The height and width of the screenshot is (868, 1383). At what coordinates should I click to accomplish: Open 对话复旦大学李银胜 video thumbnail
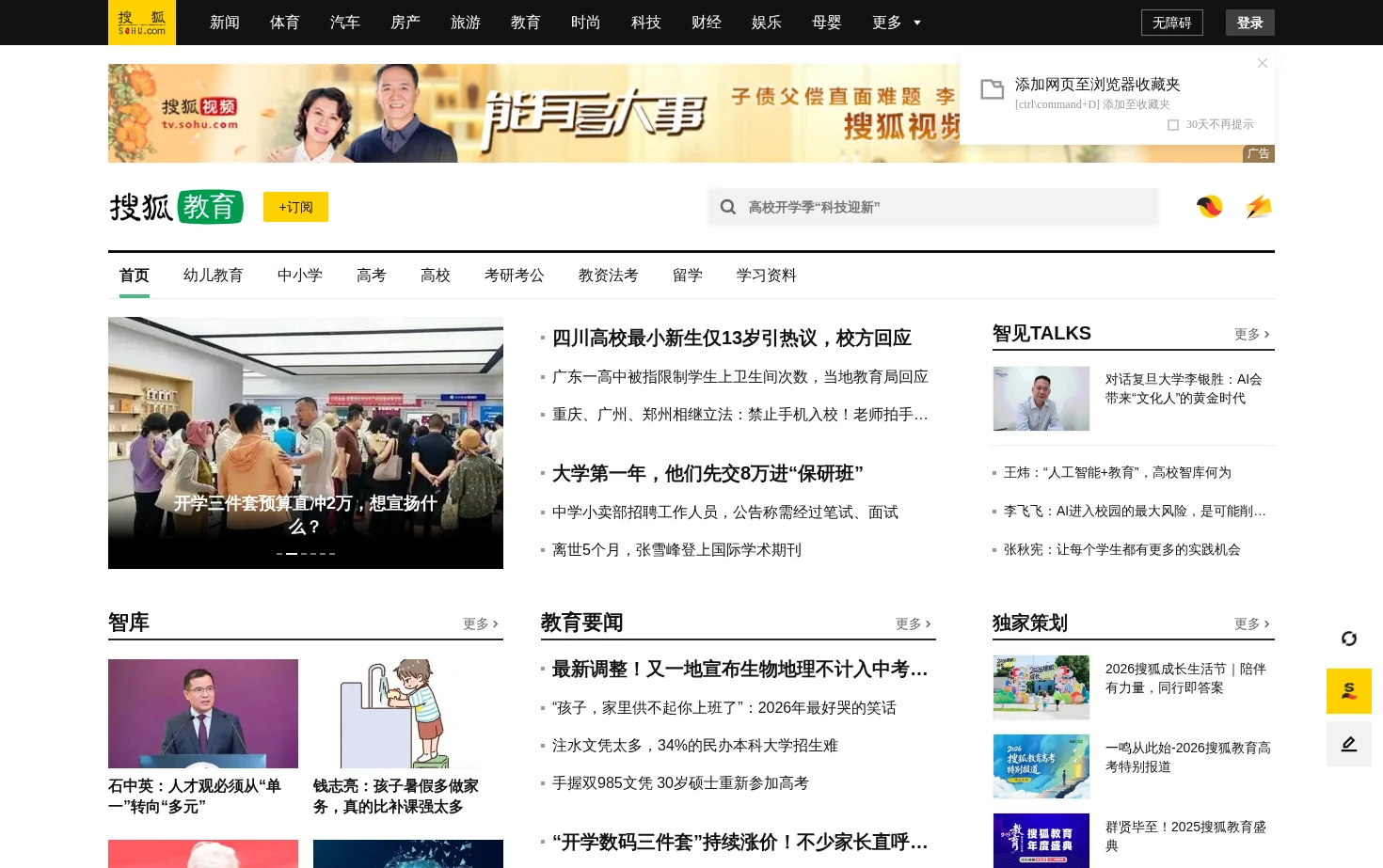click(1041, 399)
